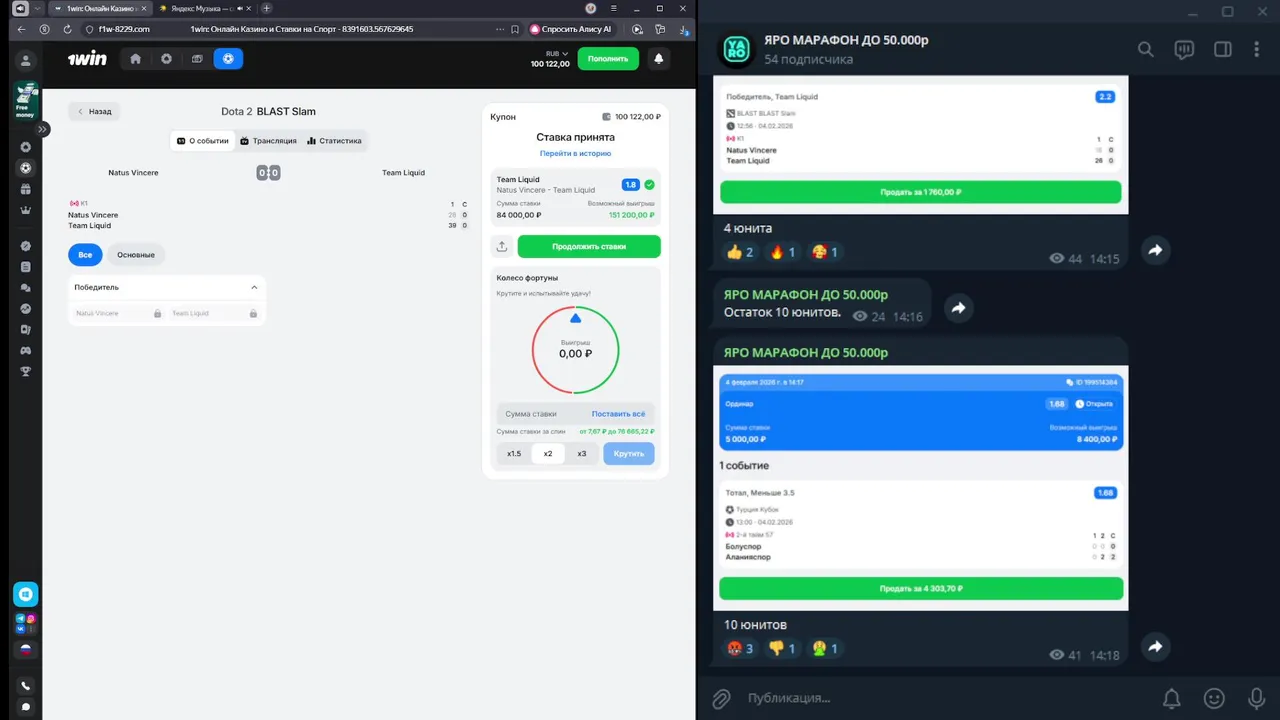This screenshot has height=720, width=1280.
Task: Open the chat support bubble icon
Action: tap(26, 707)
